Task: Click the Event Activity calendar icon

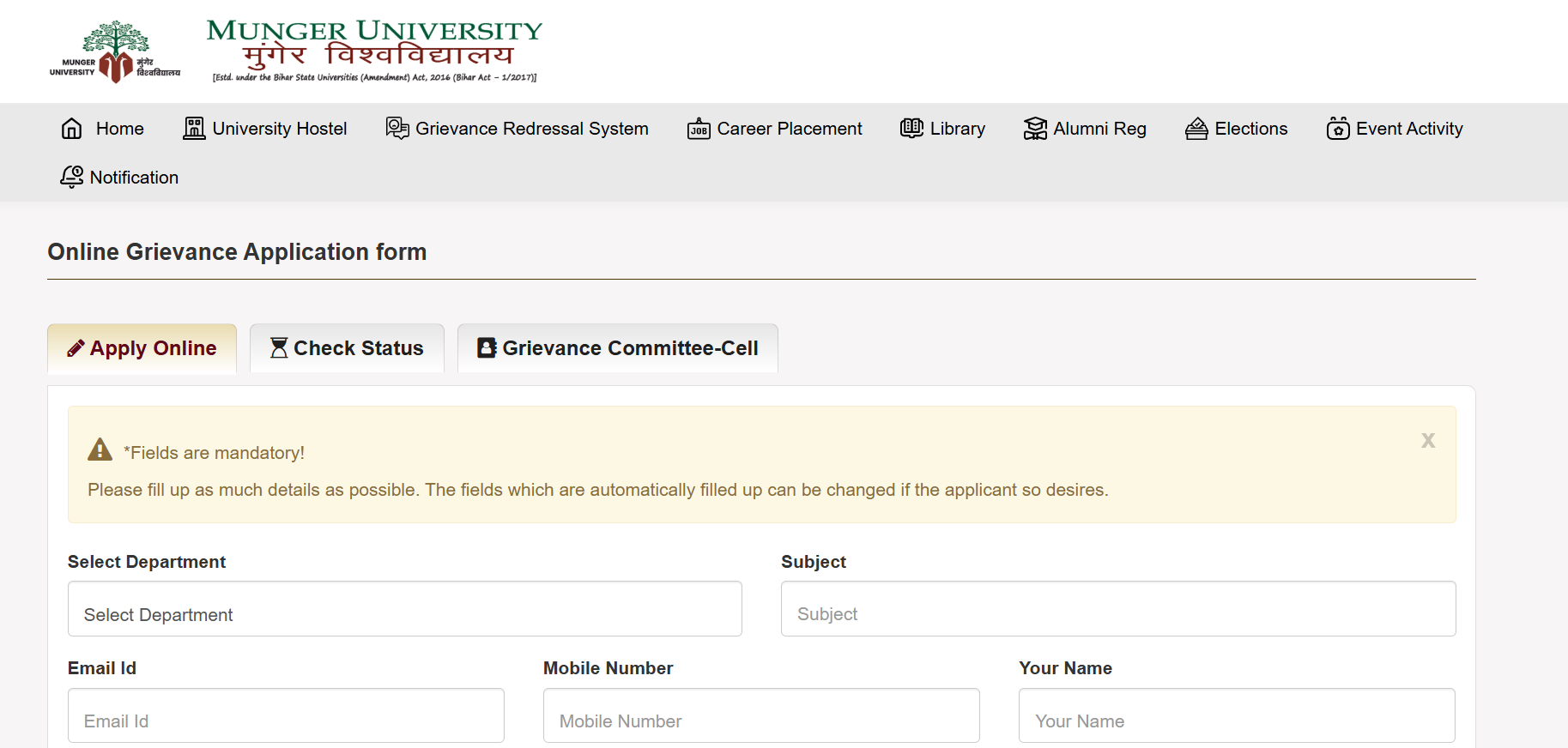Action: click(1338, 129)
